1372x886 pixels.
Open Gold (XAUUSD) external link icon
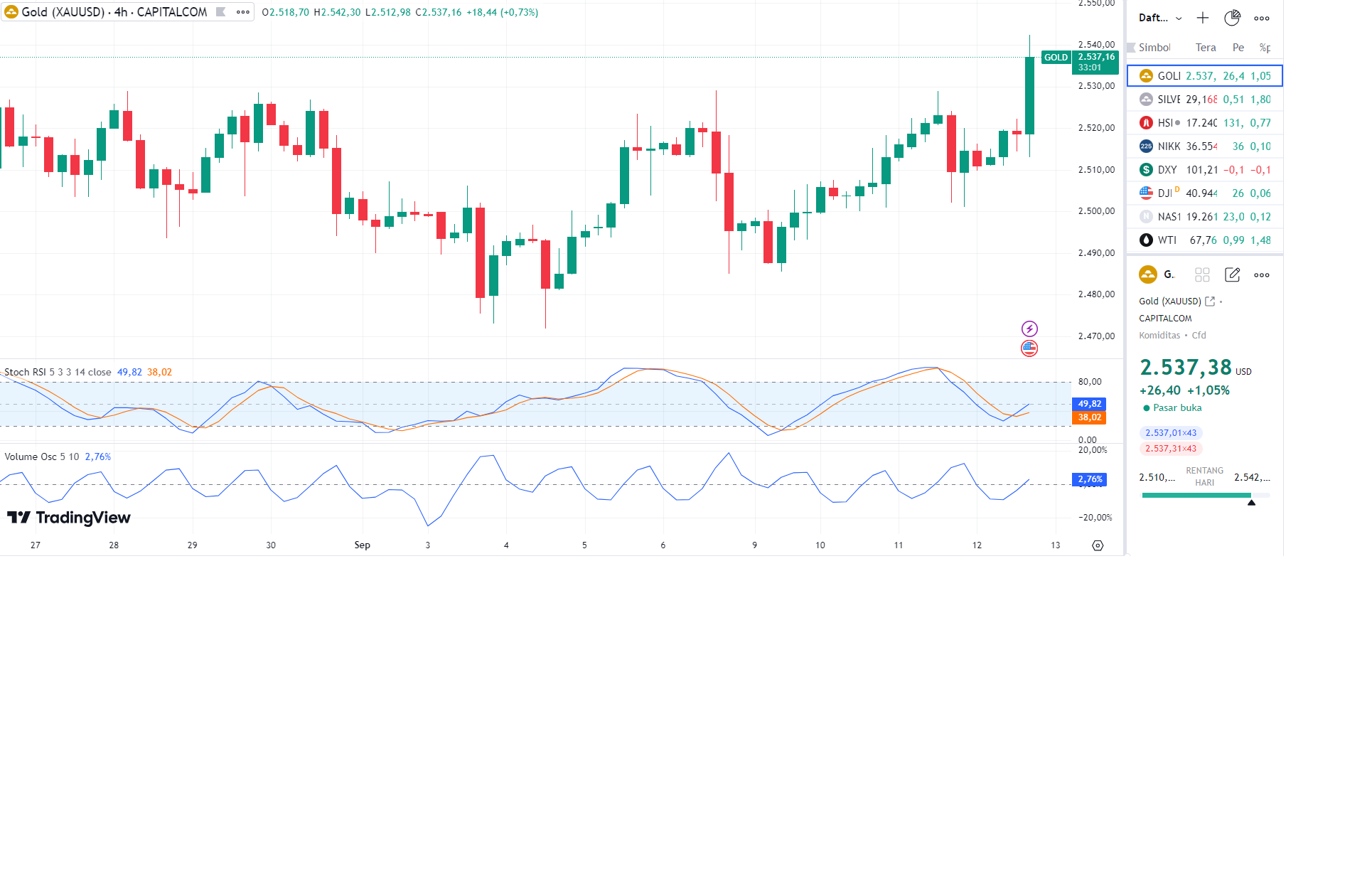pyautogui.click(x=1210, y=301)
